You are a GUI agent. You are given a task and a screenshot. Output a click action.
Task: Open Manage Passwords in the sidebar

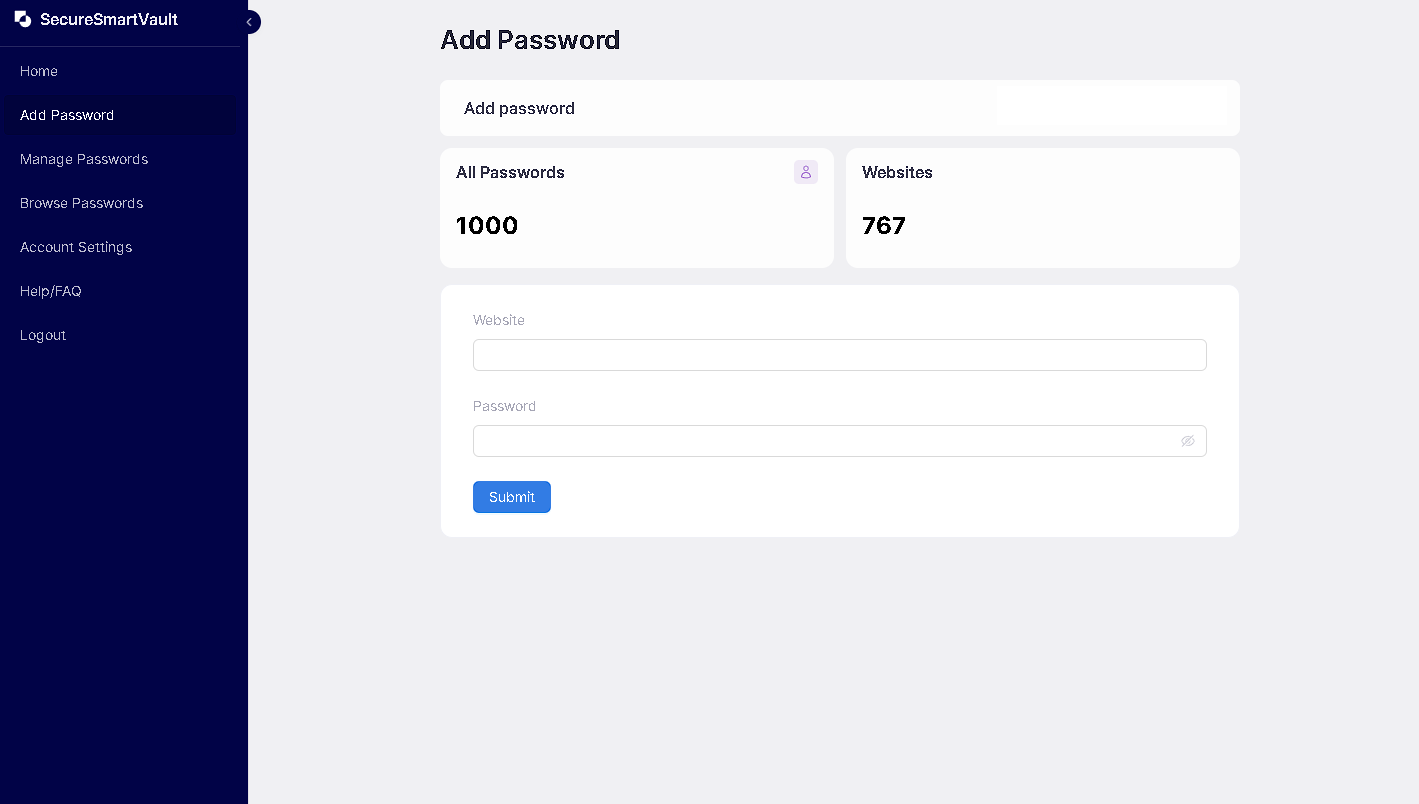[x=84, y=159]
